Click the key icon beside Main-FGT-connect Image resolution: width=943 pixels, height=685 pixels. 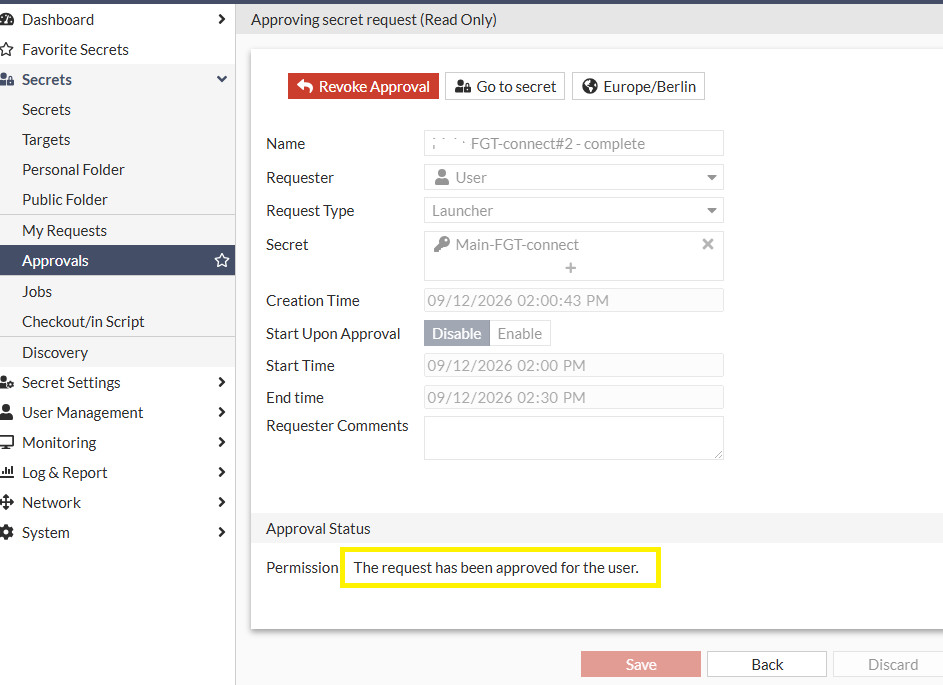click(442, 244)
